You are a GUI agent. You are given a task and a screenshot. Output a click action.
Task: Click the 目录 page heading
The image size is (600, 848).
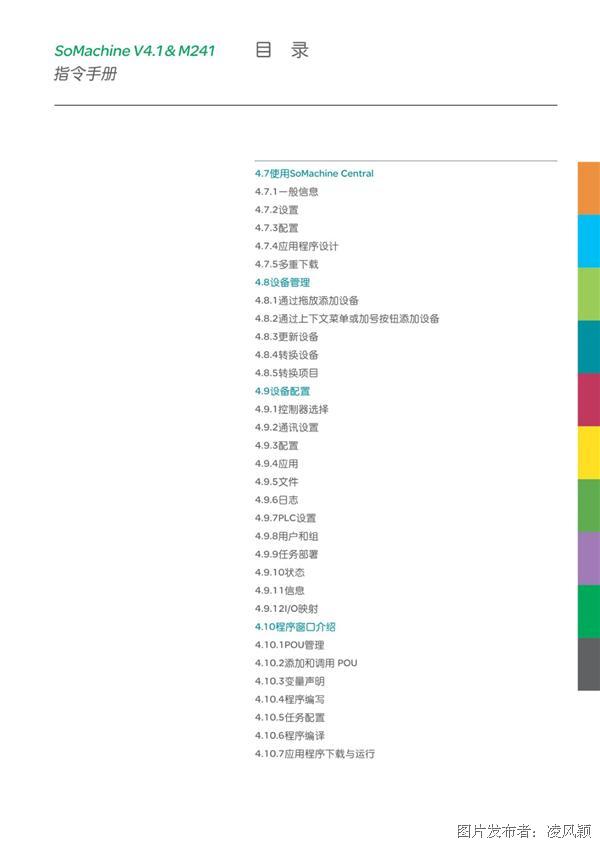282,50
